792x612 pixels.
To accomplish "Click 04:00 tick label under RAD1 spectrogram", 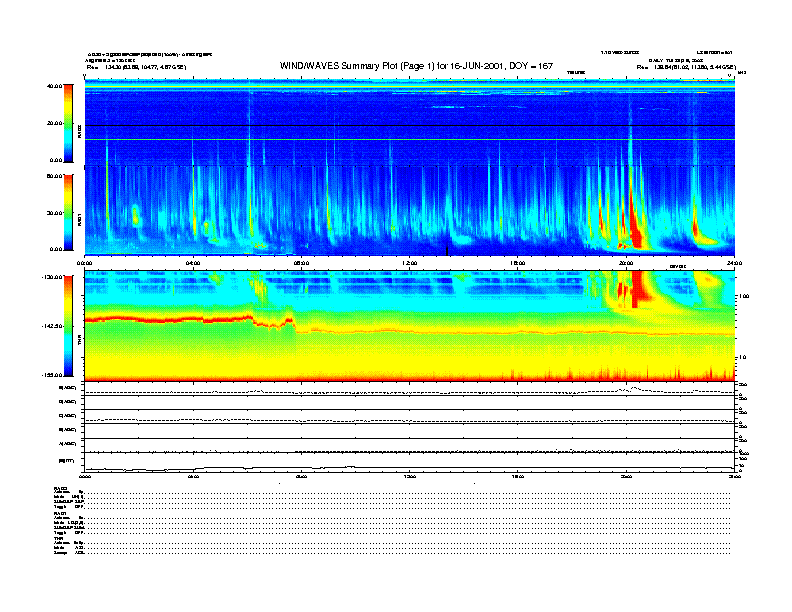I will point(193,263).
